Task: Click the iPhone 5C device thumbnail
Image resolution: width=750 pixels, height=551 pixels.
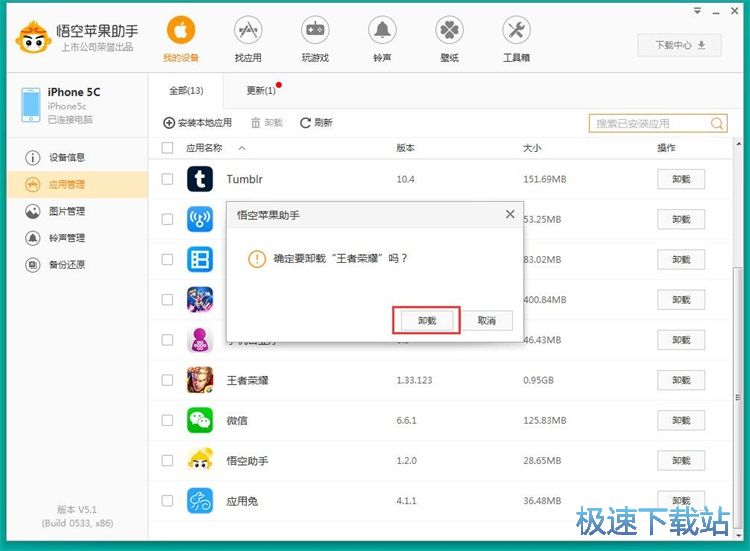Action: 31,105
